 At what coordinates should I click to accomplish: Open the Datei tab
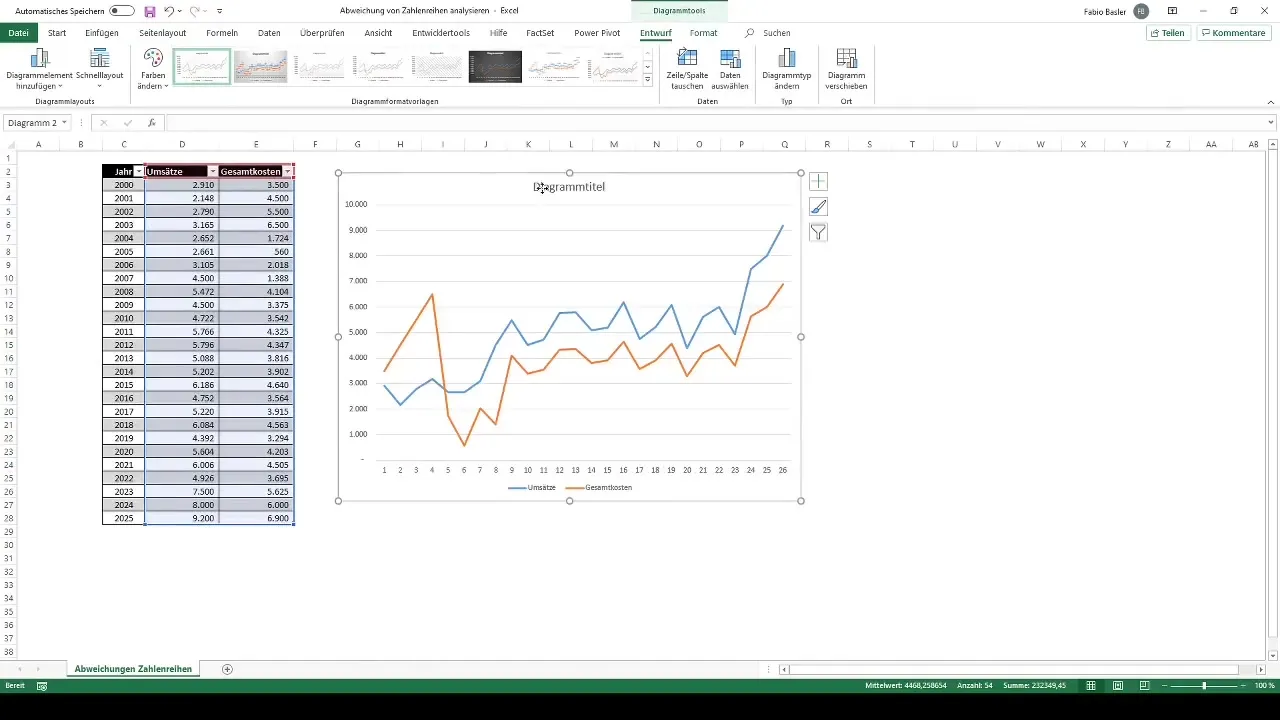(x=18, y=33)
